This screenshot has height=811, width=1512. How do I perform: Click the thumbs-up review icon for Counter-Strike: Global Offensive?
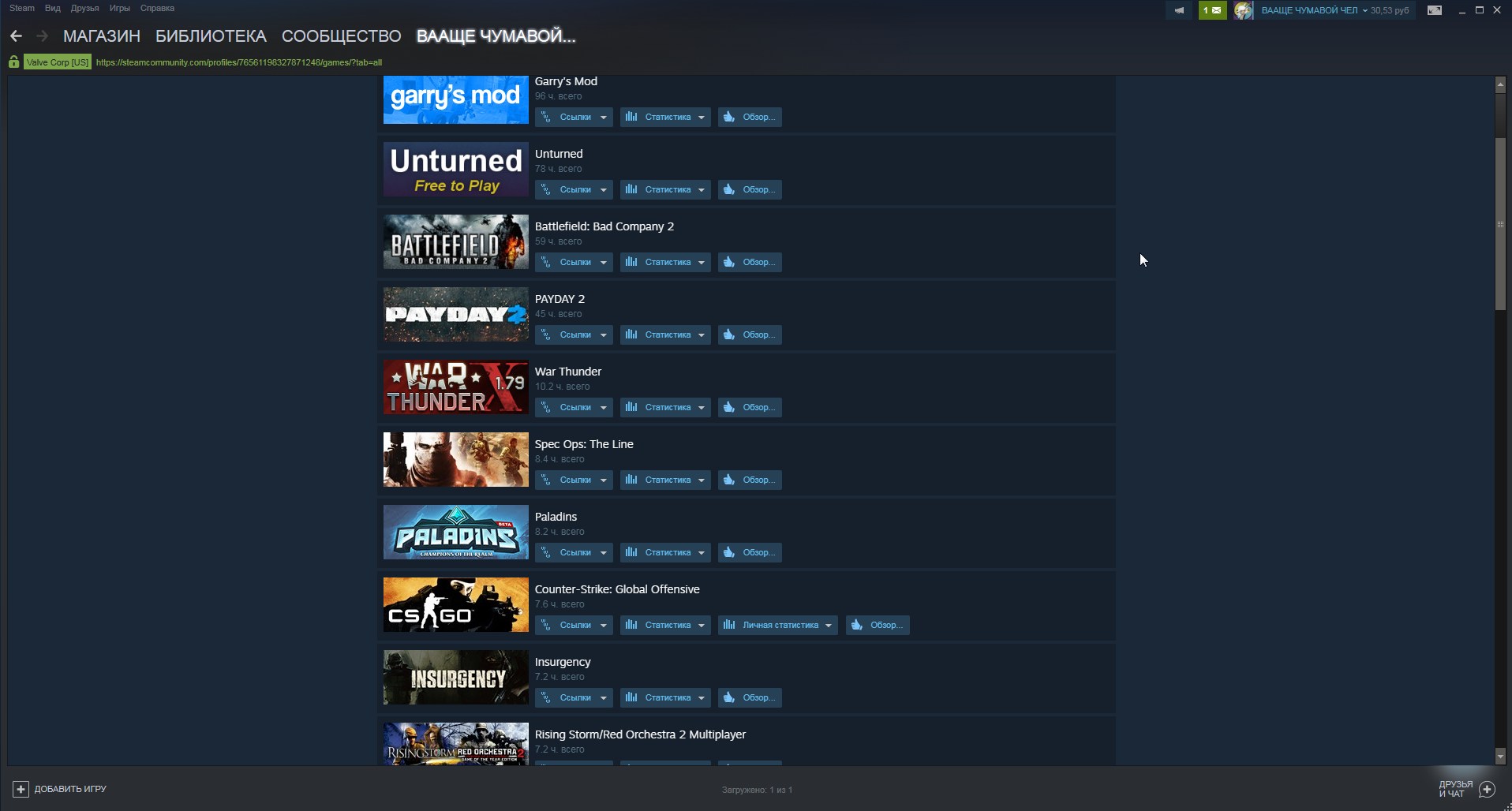click(x=856, y=625)
